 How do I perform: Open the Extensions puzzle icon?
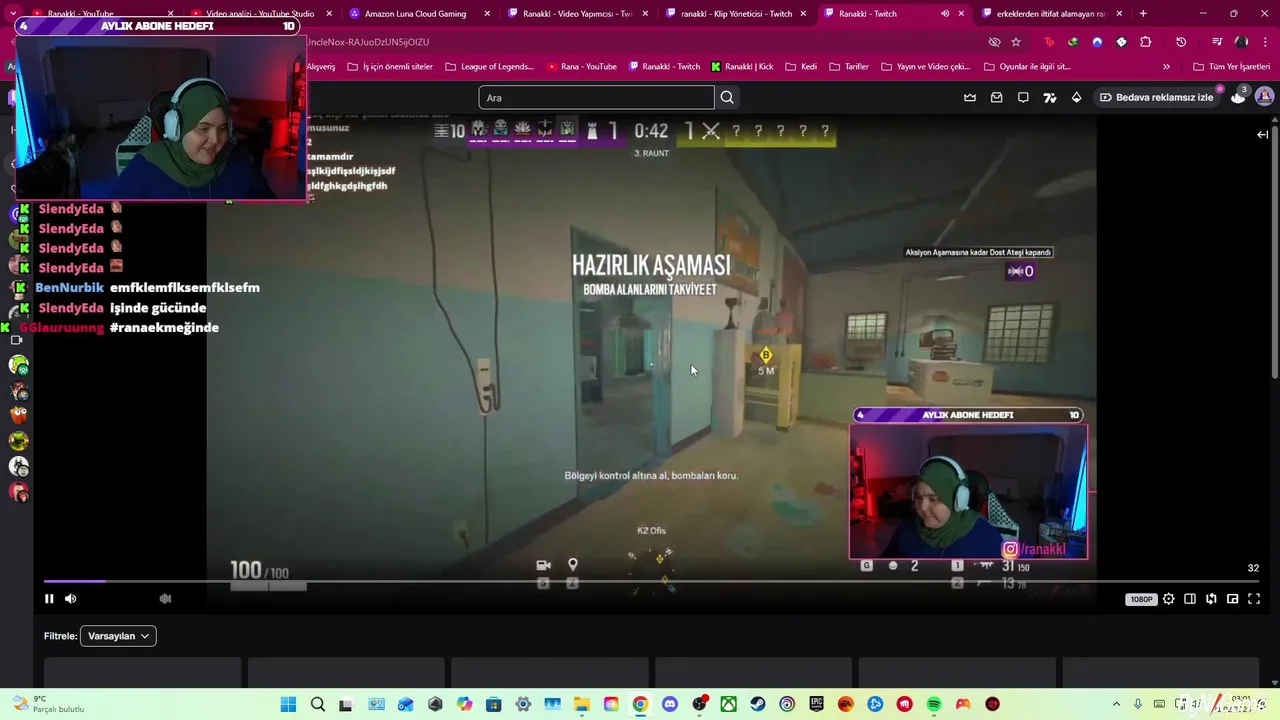tap(1146, 42)
